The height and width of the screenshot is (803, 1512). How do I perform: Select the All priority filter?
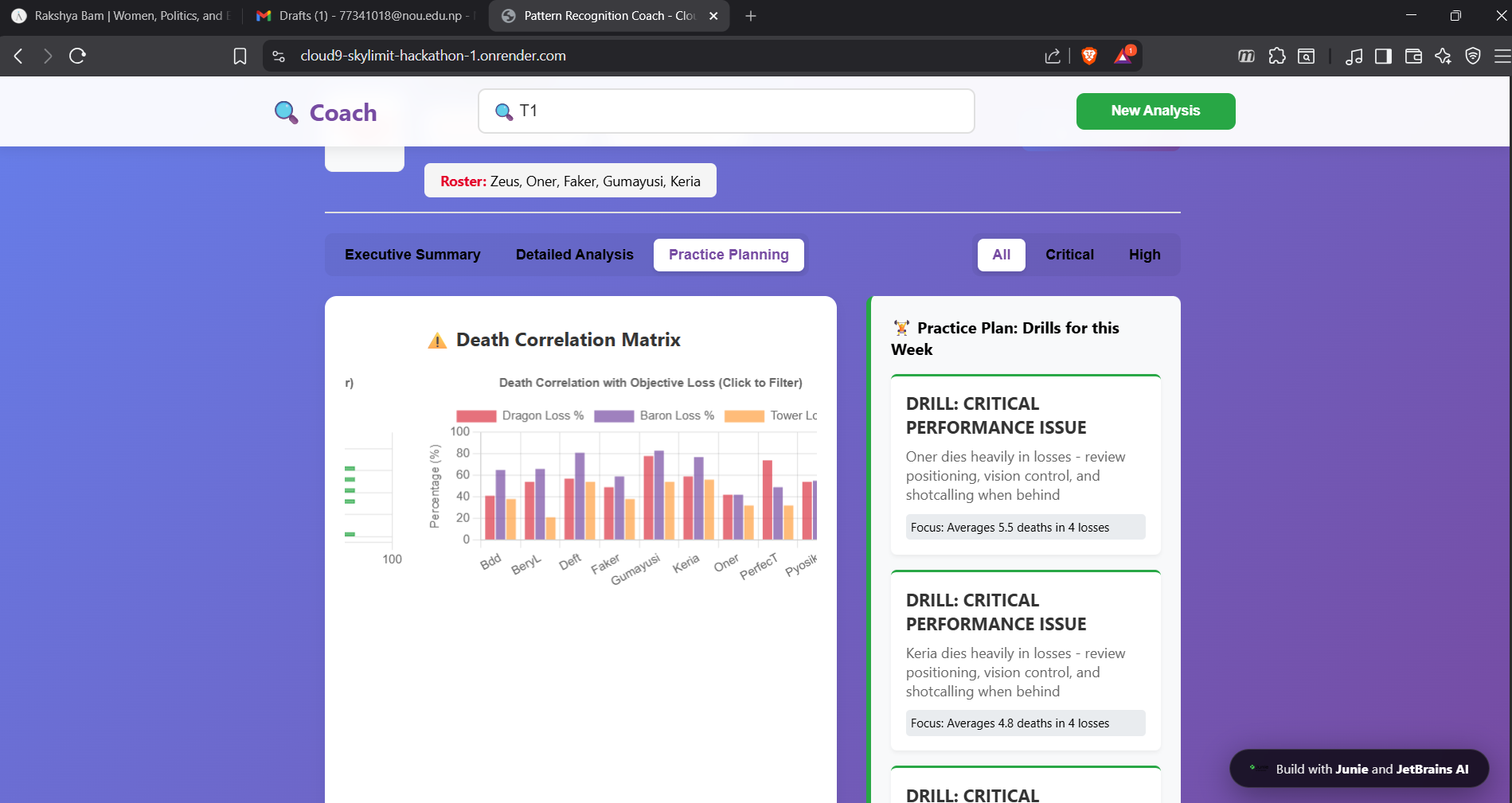[1002, 255]
